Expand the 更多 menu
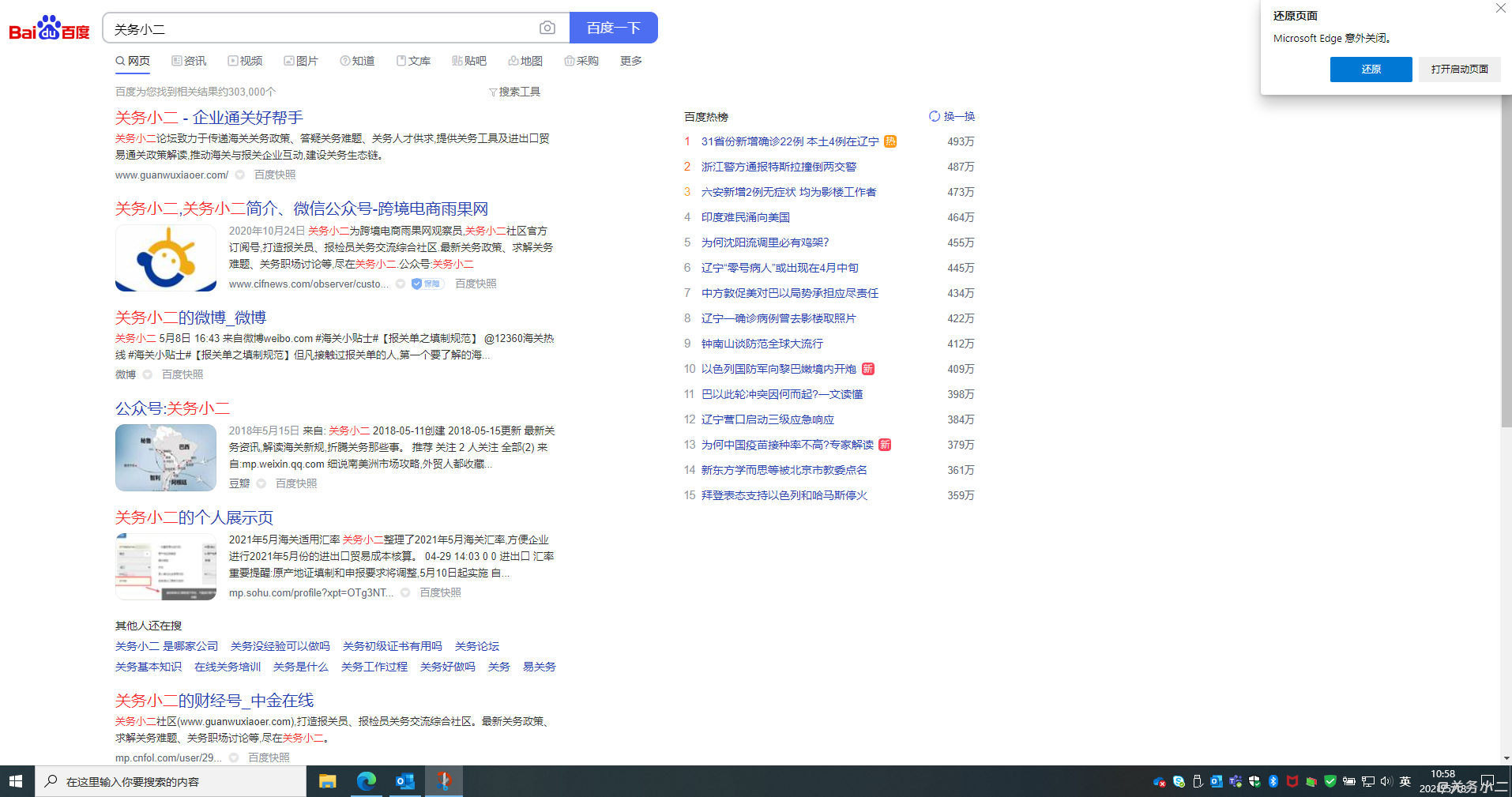The image size is (1512, 797). pos(631,61)
